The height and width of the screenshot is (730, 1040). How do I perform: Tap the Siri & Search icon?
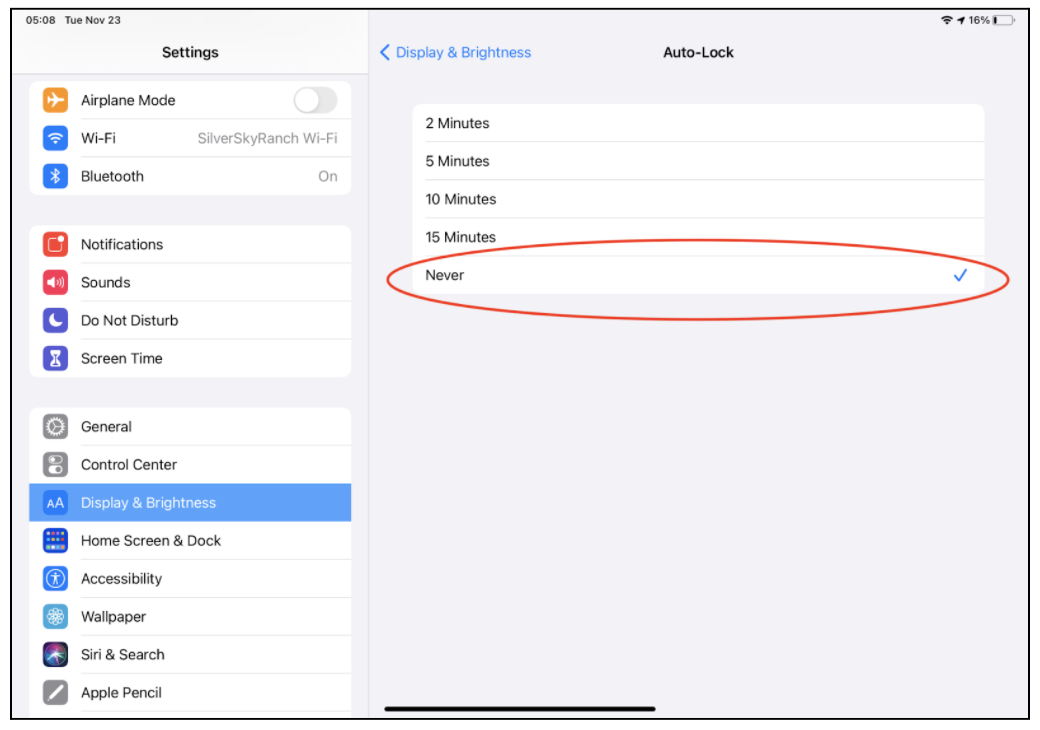pyautogui.click(x=55, y=654)
